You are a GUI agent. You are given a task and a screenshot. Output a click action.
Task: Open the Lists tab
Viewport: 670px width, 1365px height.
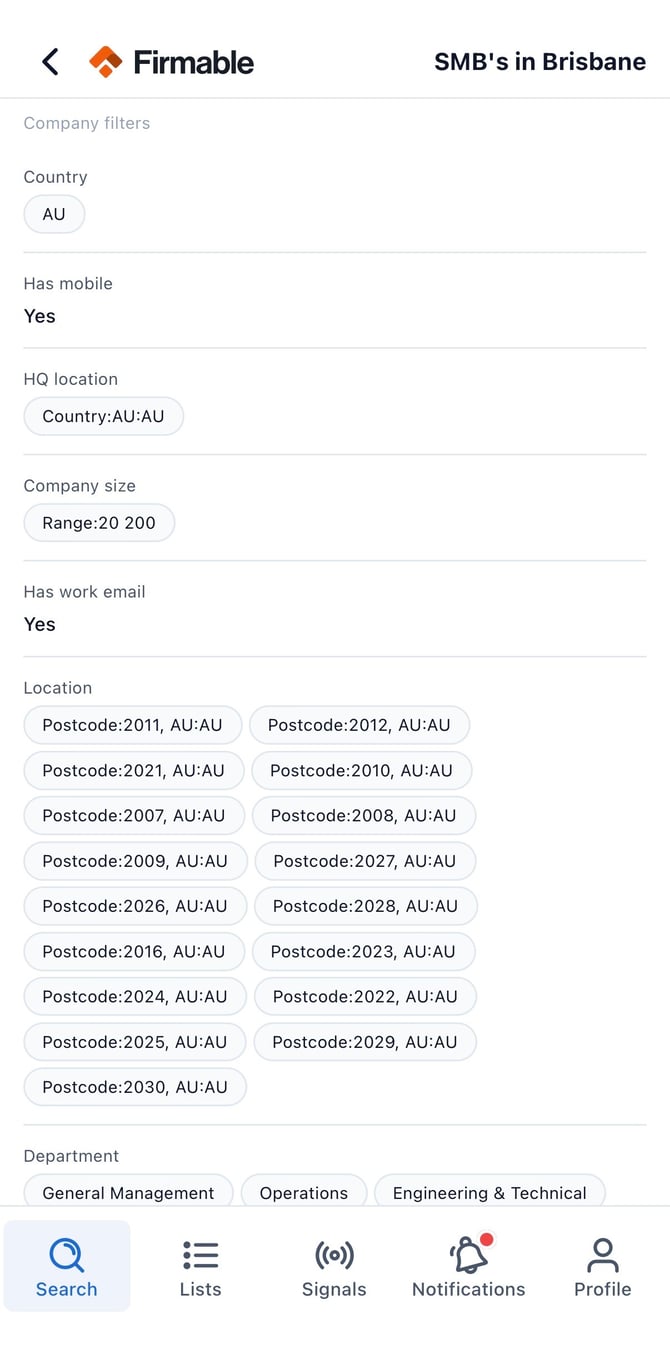tap(200, 1266)
